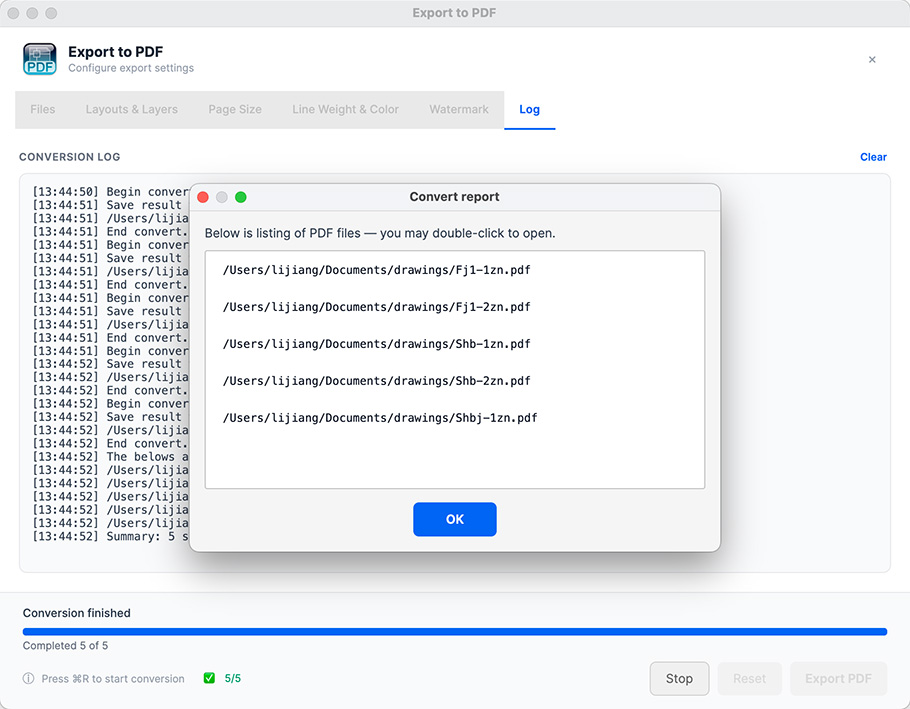Click the Export PDF button
The image size is (910, 709).
838,678
